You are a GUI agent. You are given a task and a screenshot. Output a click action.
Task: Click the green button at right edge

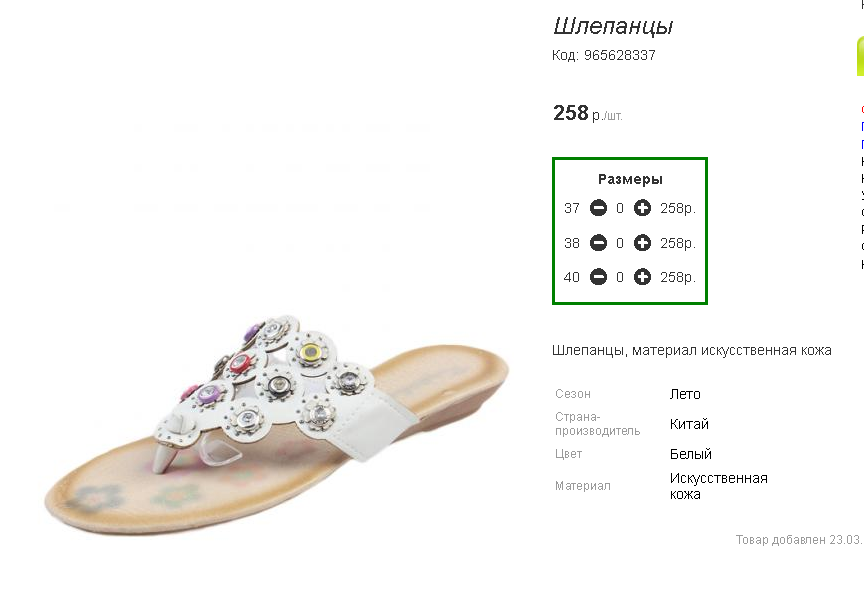pyautogui.click(x=860, y=56)
